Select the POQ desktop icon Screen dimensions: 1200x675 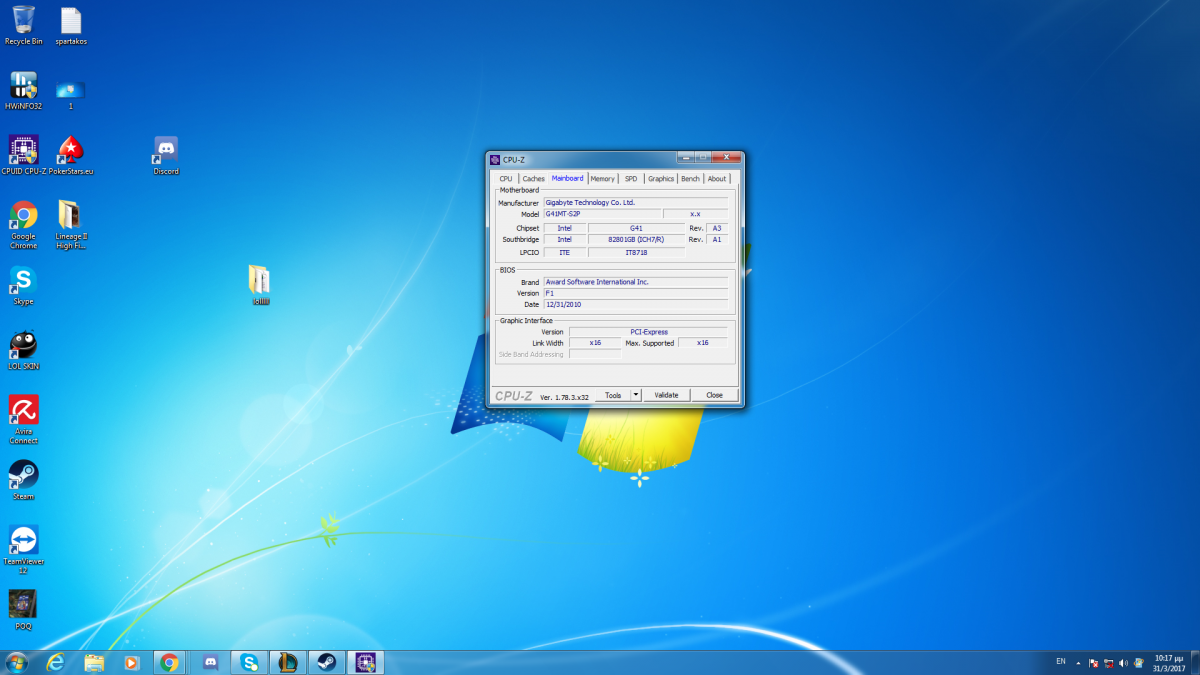click(x=23, y=611)
